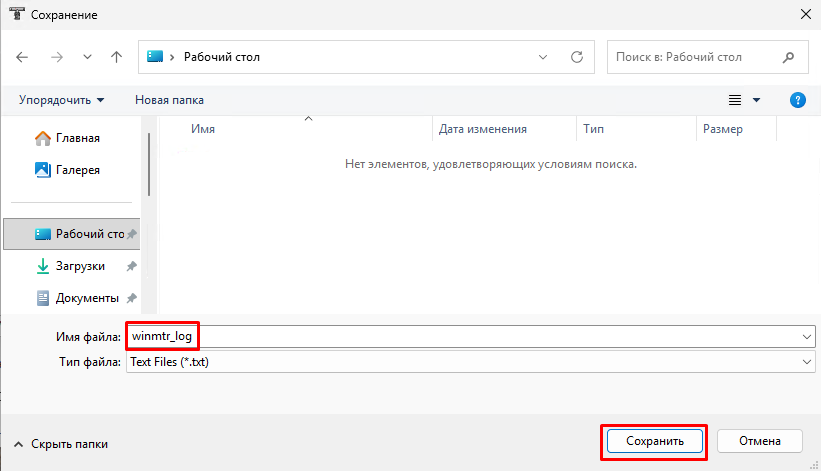Viewport: 821px width, 471px height.
Task: Go up one folder level
Action: (116, 57)
